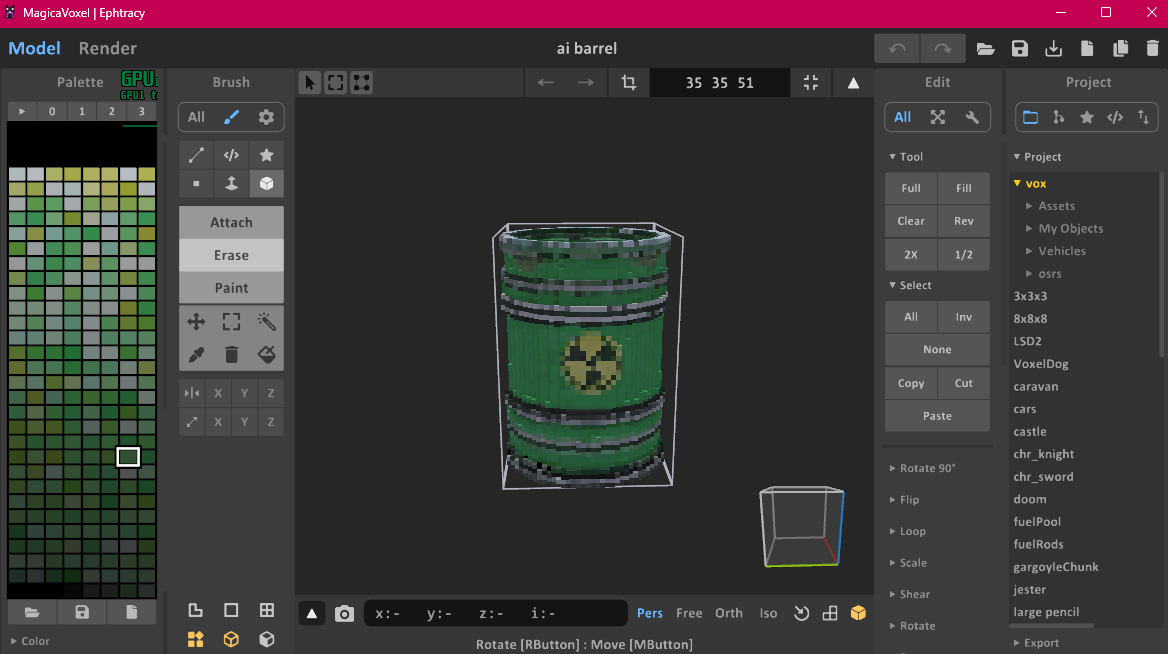Image resolution: width=1168 pixels, height=654 pixels.
Task: Toggle the Axis scale-arrow mode icon
Action: point(192,422)
